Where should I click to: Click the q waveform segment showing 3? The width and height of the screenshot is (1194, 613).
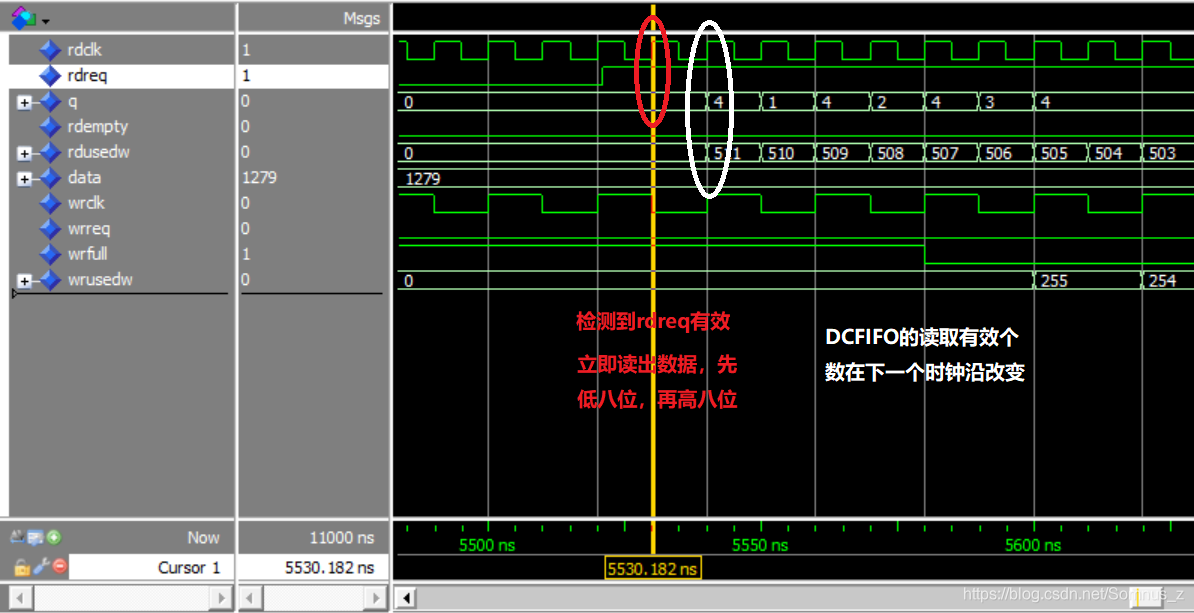pyautogui.click(x=1006, y=102)
